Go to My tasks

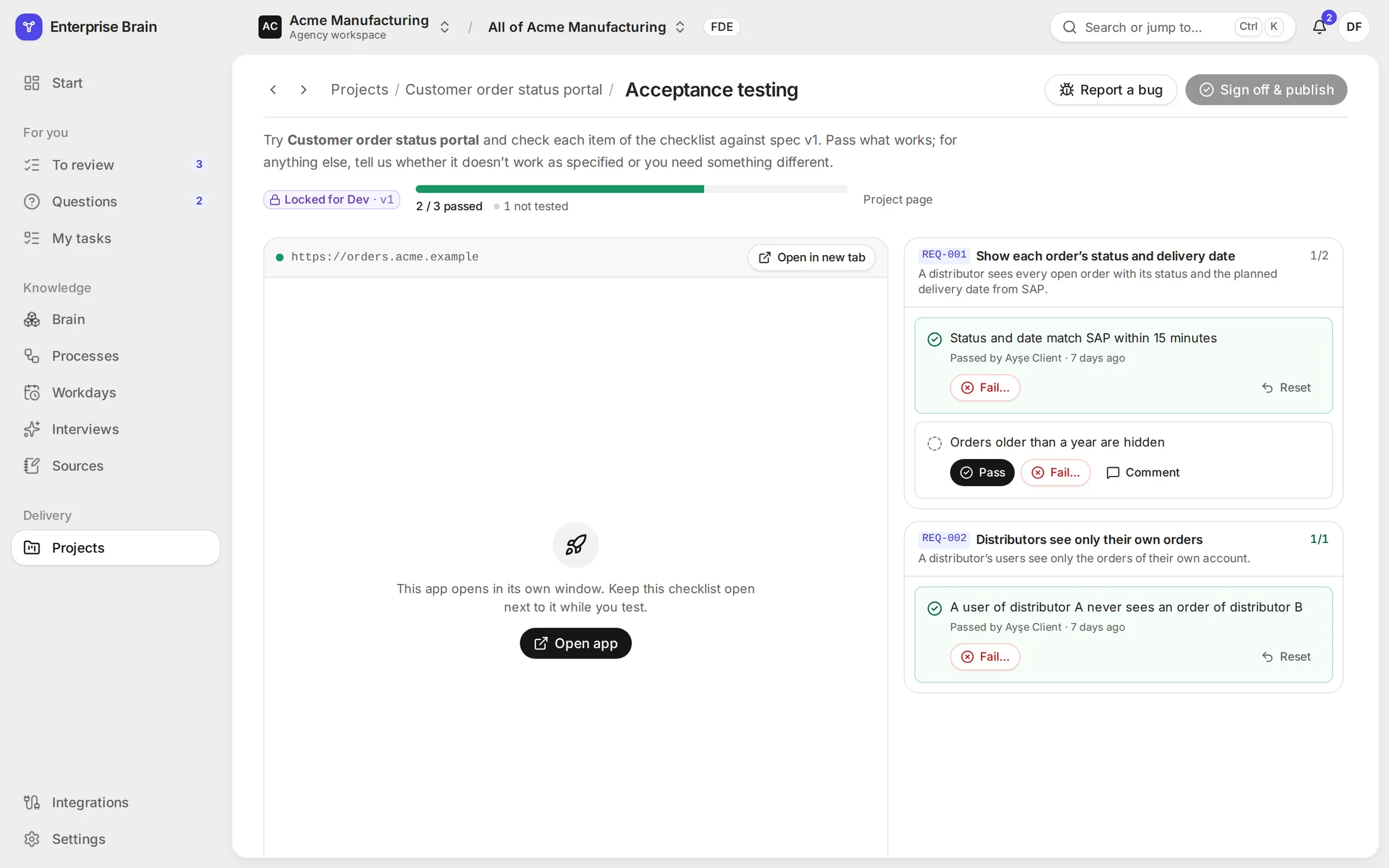(x=116, y=238)
